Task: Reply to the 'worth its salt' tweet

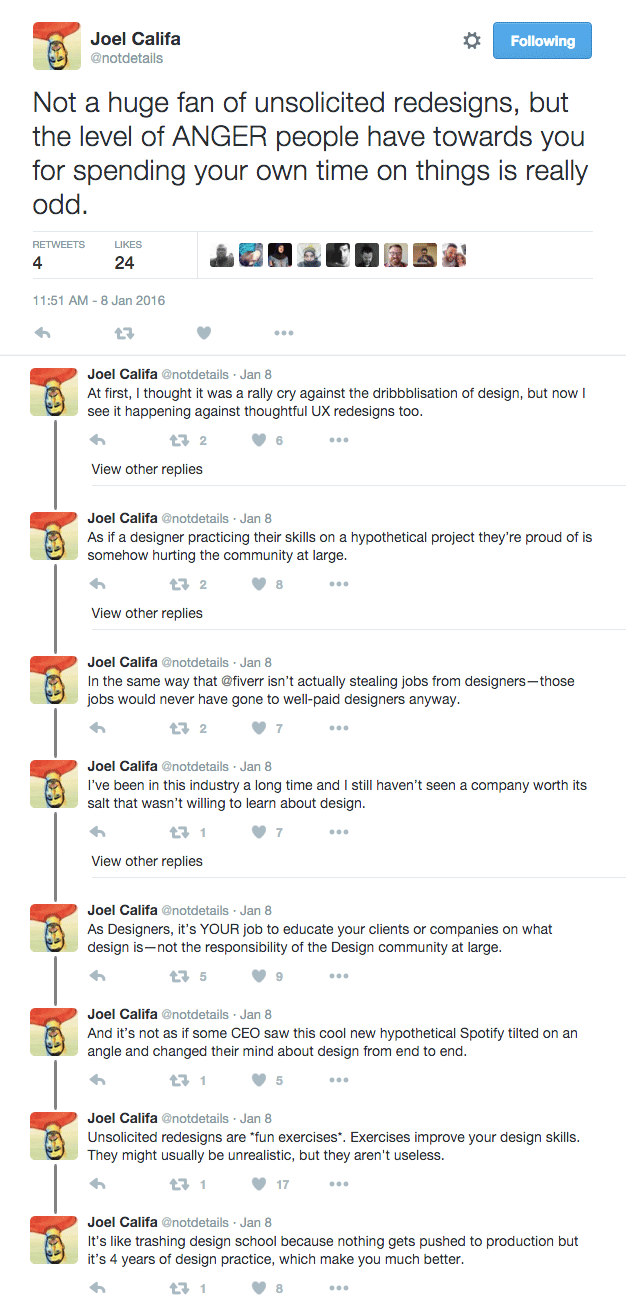Action: 98,832
